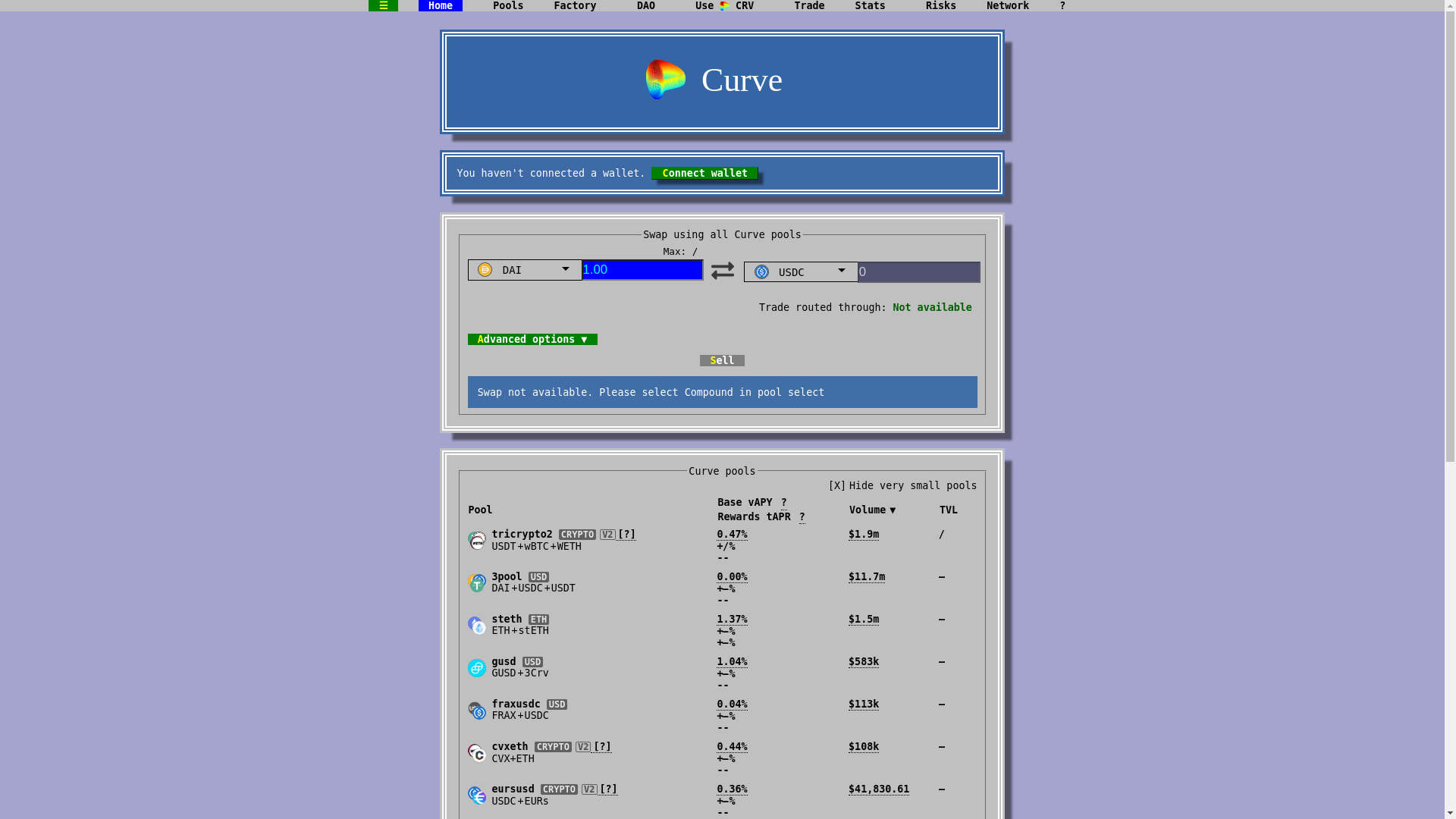This screenshot has height=819, width=1456.
Task: Open tricrypto2 [?] info marker
Action: [x=627, y=535]
